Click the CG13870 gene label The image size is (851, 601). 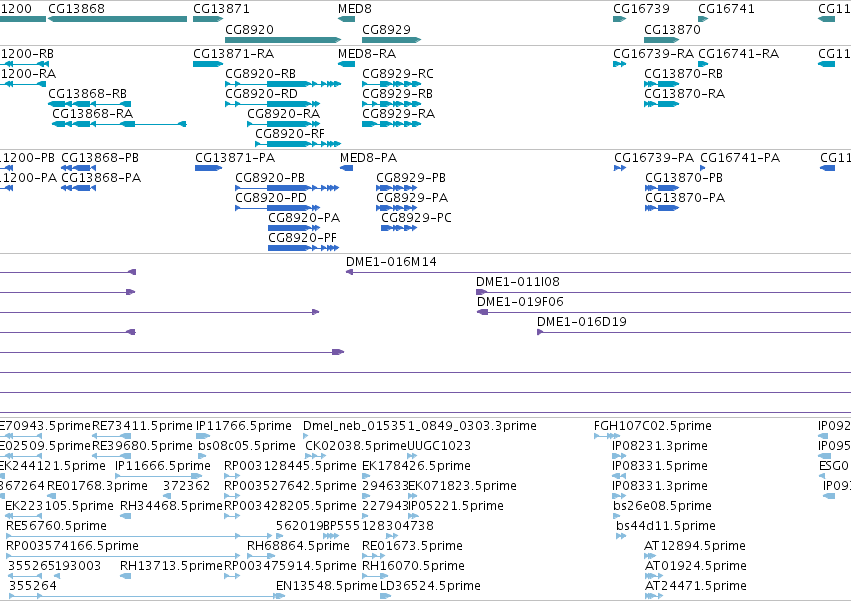point(672,29)
